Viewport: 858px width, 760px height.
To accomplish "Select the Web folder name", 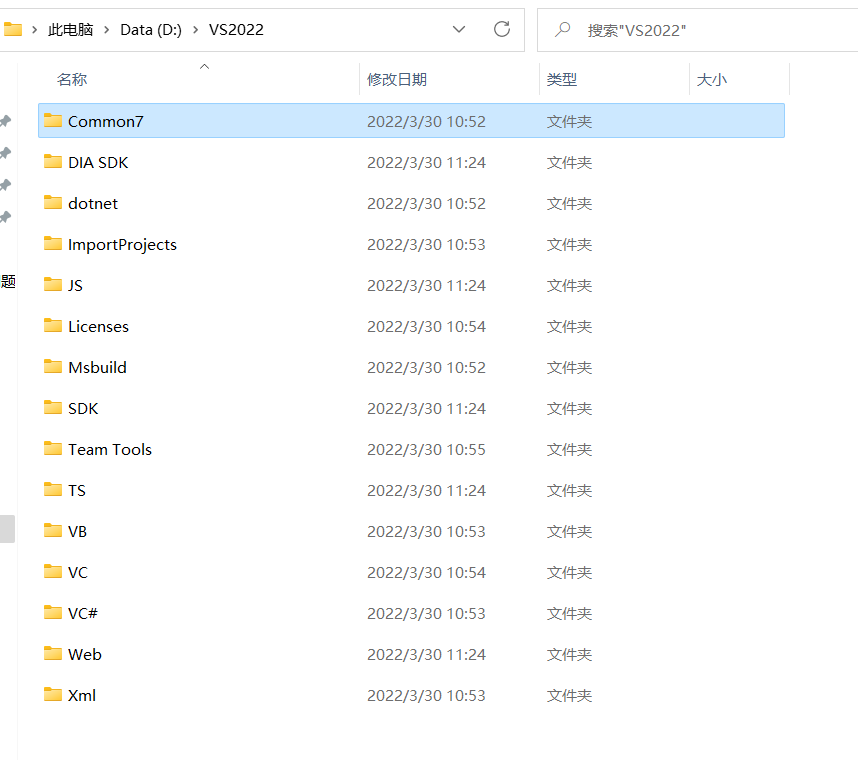I will click(84, 655).
